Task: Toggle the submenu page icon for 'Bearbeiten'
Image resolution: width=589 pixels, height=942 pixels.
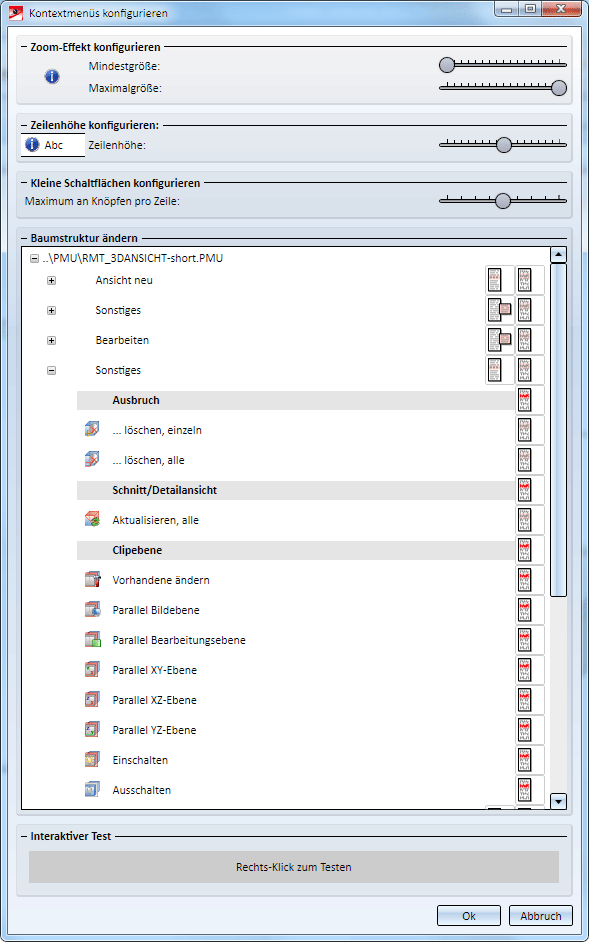Action: [x=500, y=340]
